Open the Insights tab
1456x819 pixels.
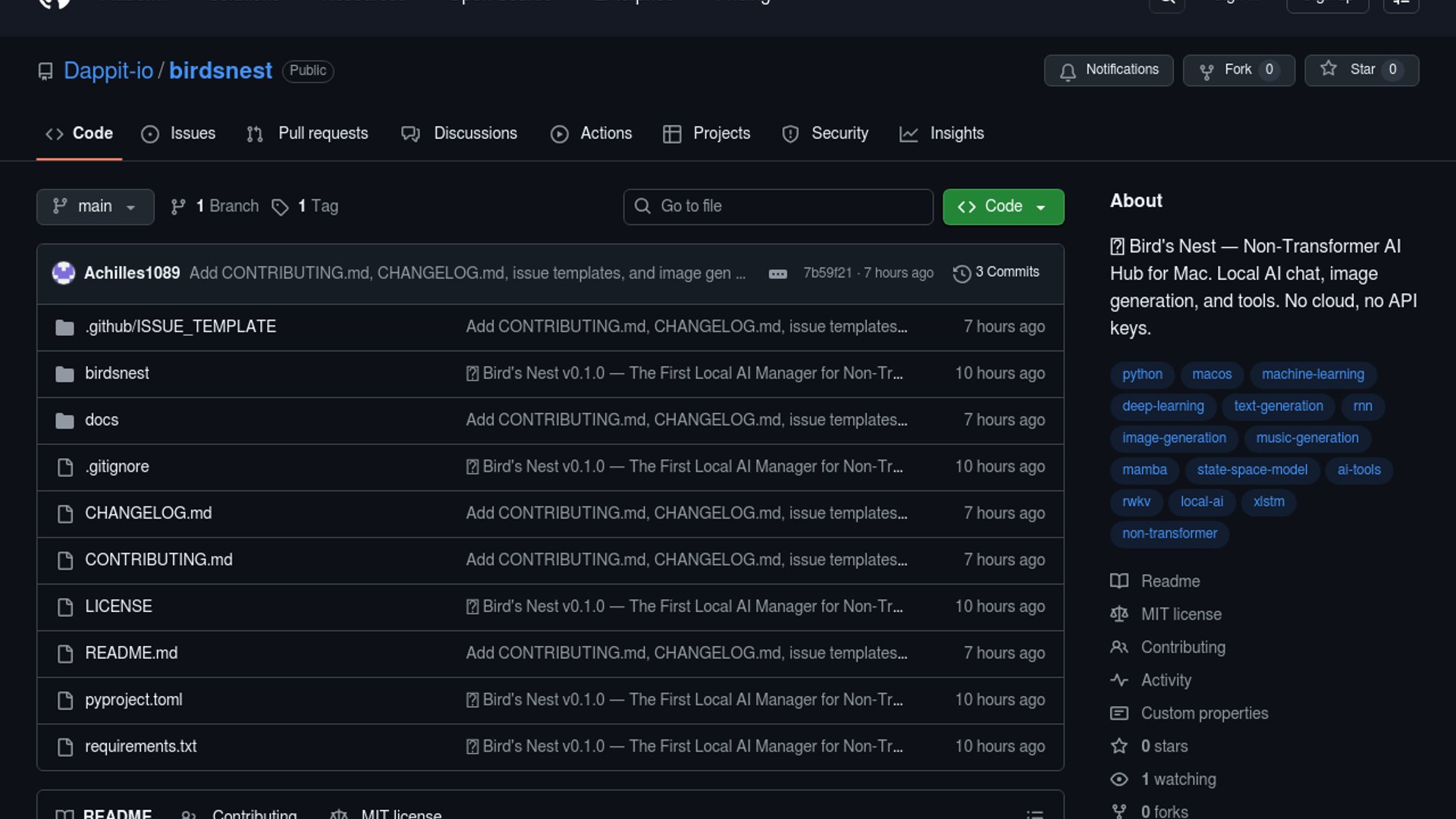coord(941,133)
